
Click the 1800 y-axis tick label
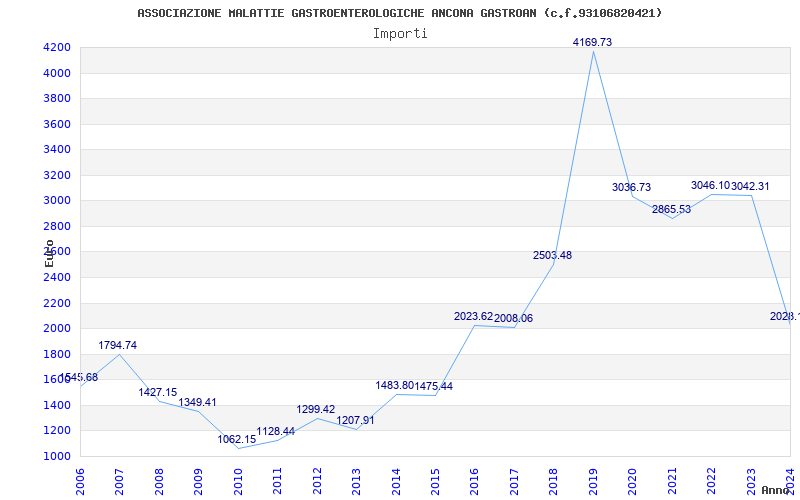[57, 355]
